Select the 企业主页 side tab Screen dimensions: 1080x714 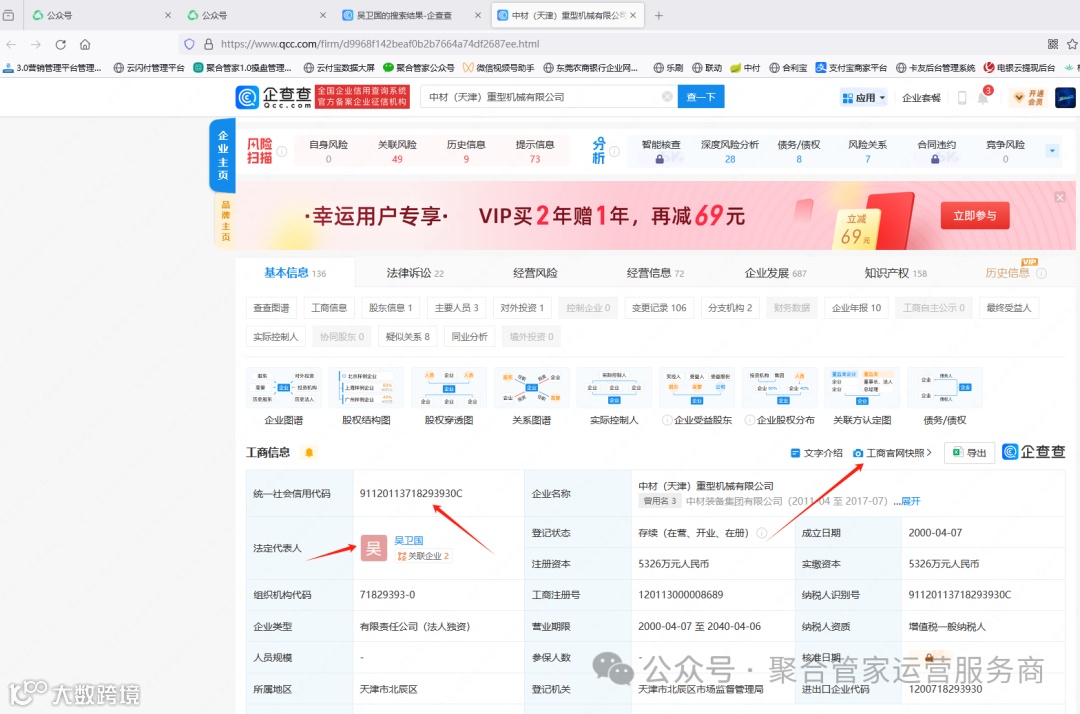(222, 155)
